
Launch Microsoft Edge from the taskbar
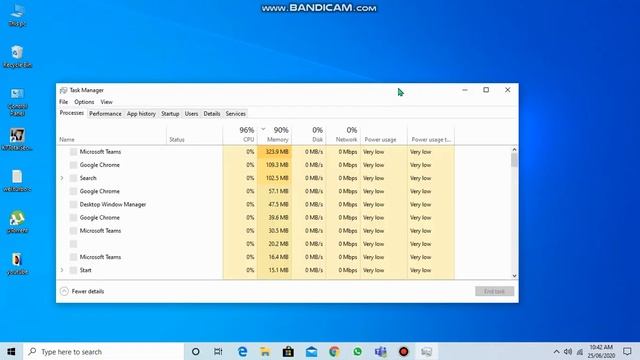click(x=242, y=351)
